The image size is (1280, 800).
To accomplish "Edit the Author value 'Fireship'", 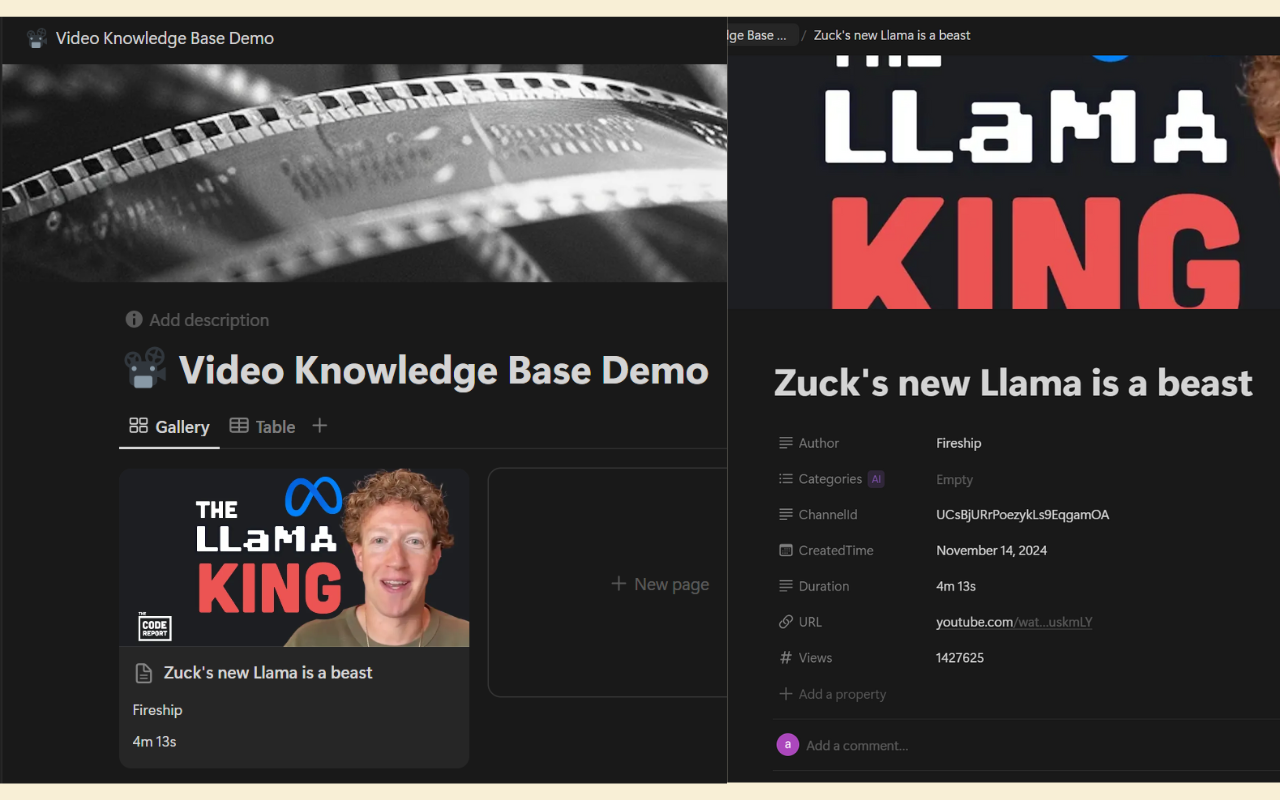I will [959, 443].
